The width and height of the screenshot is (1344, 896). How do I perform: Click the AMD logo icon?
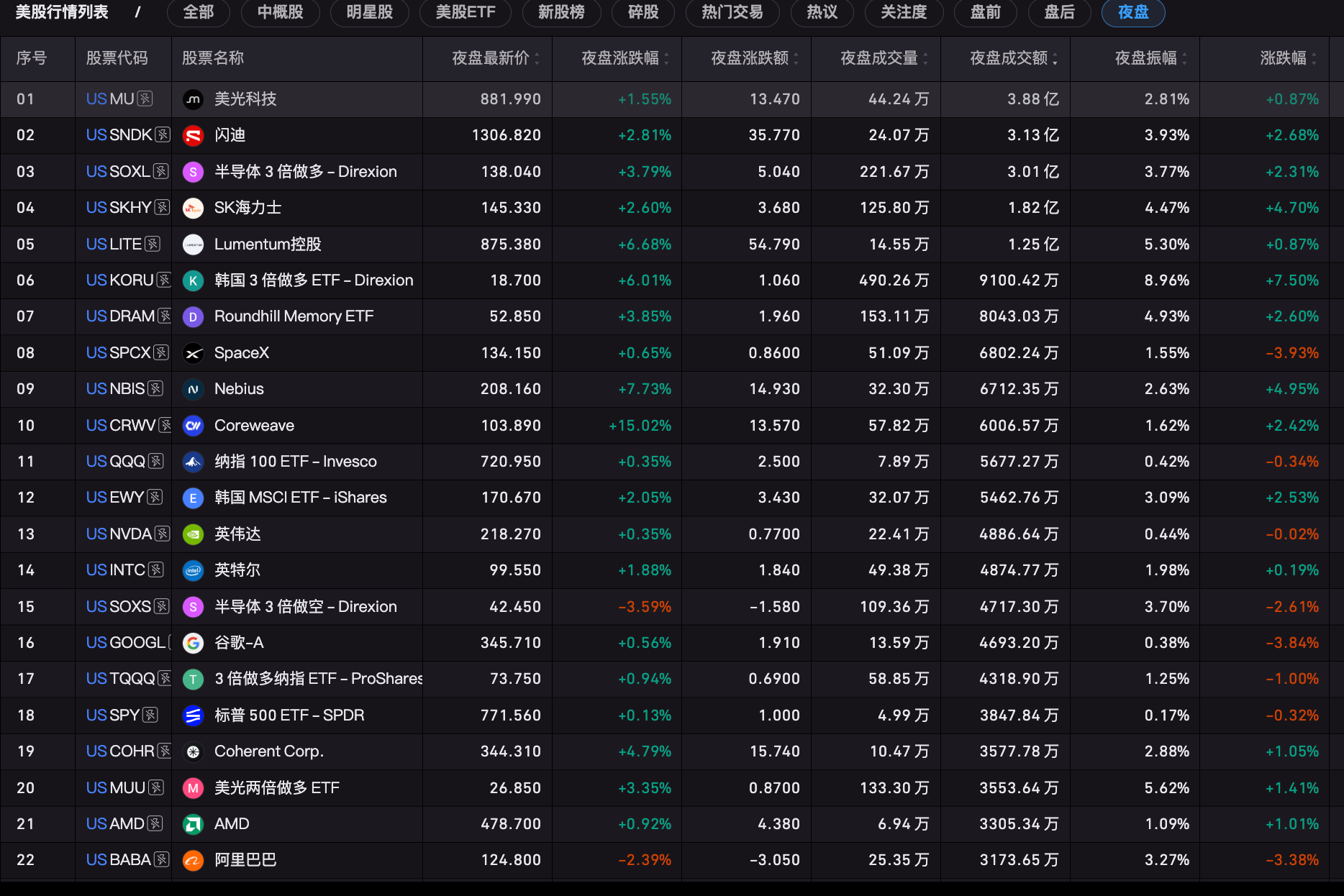[193, 824]
